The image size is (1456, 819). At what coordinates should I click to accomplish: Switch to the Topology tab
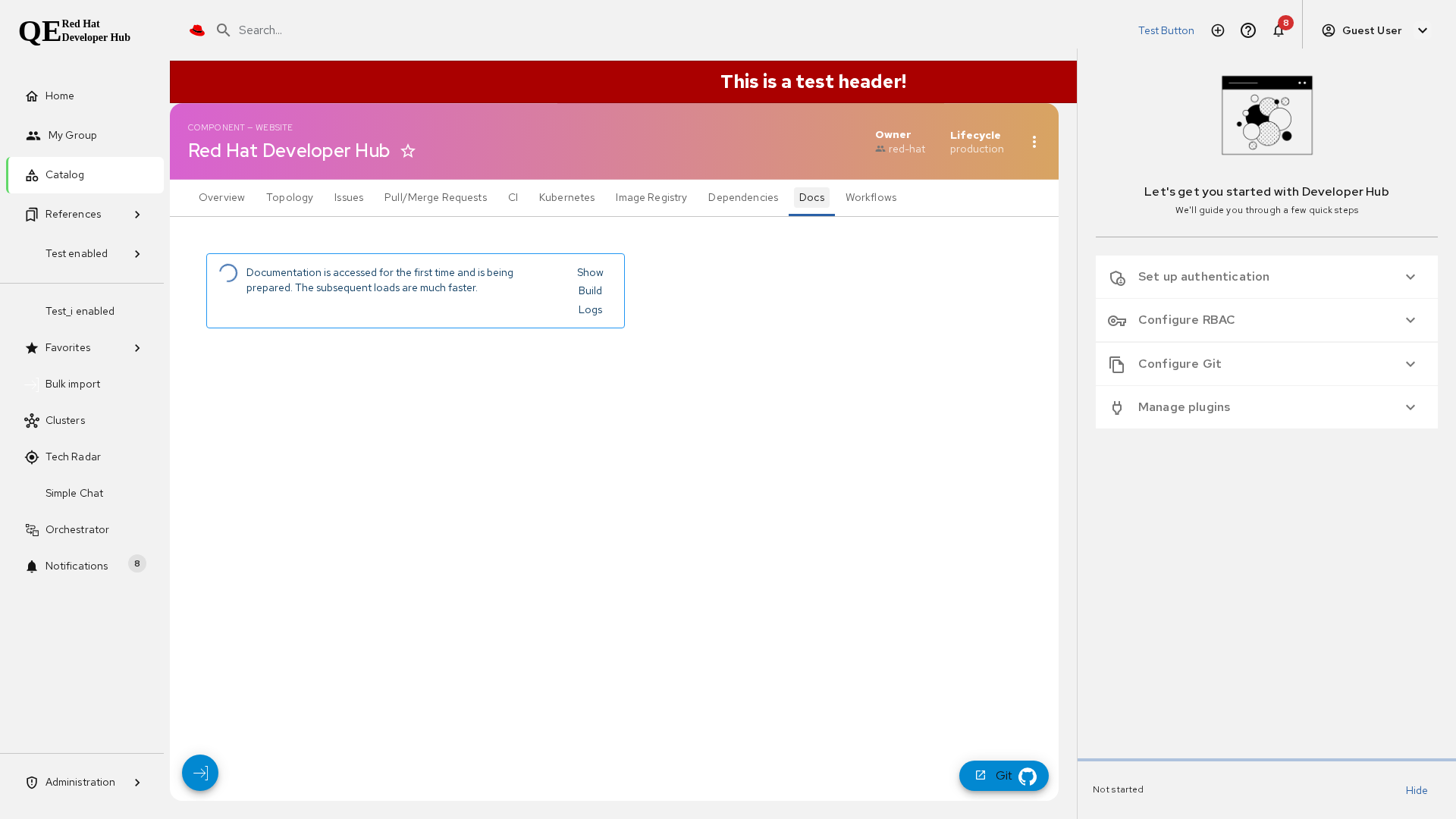289,197
